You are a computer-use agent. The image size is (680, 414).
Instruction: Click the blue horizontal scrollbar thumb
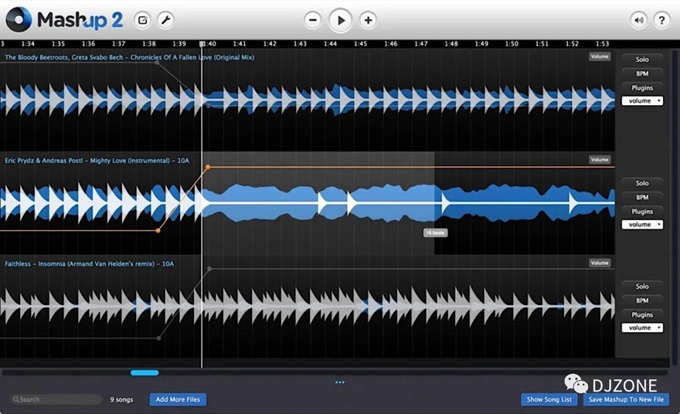(144, 373)
